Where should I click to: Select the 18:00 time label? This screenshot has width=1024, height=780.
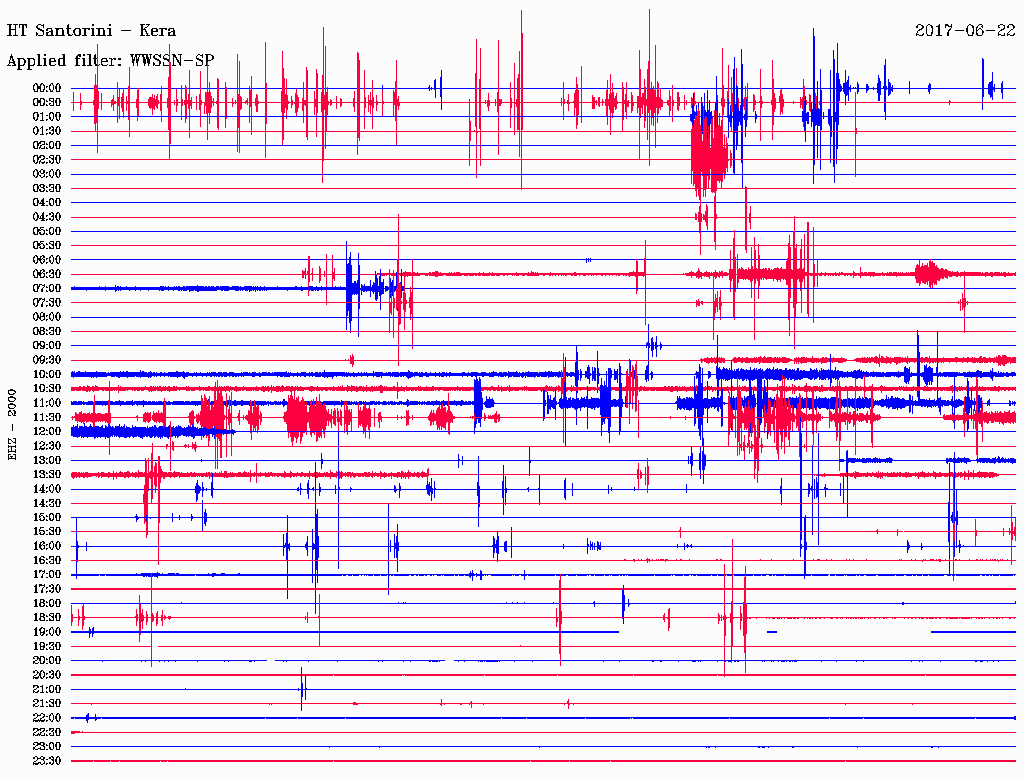coord(47,604)
